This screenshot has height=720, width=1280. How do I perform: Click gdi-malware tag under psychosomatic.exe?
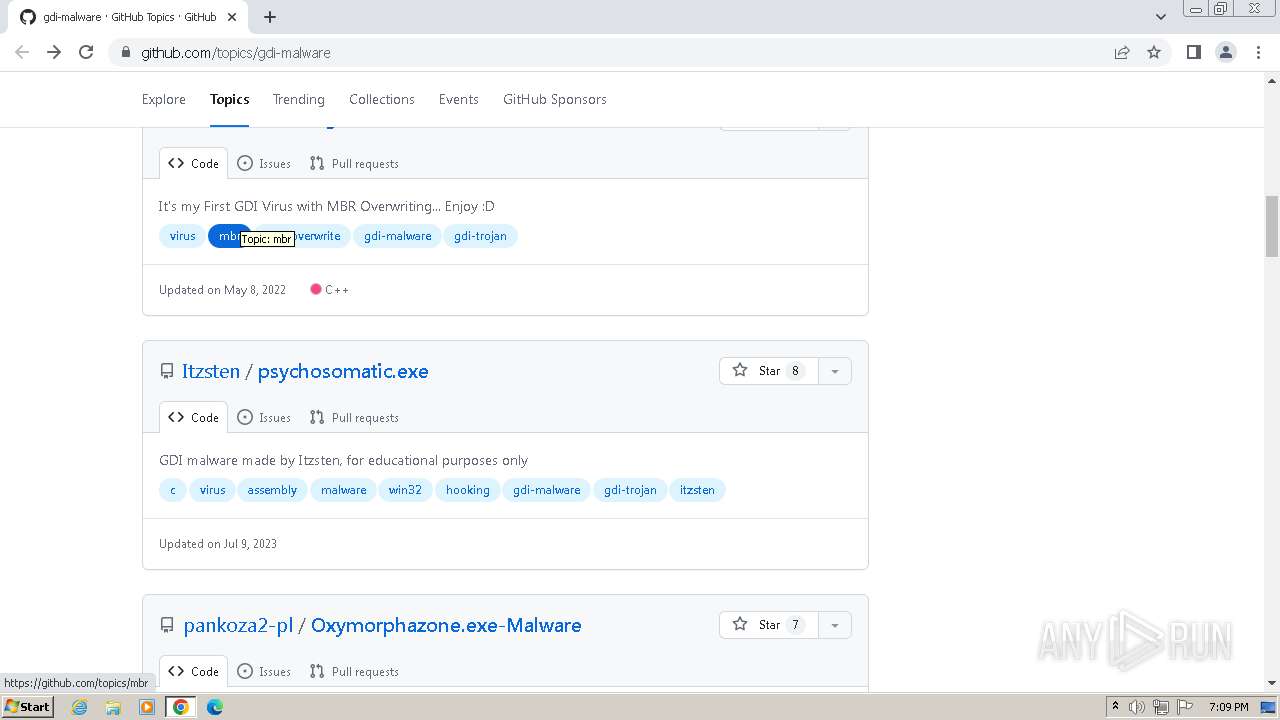[x=547, y=490]
